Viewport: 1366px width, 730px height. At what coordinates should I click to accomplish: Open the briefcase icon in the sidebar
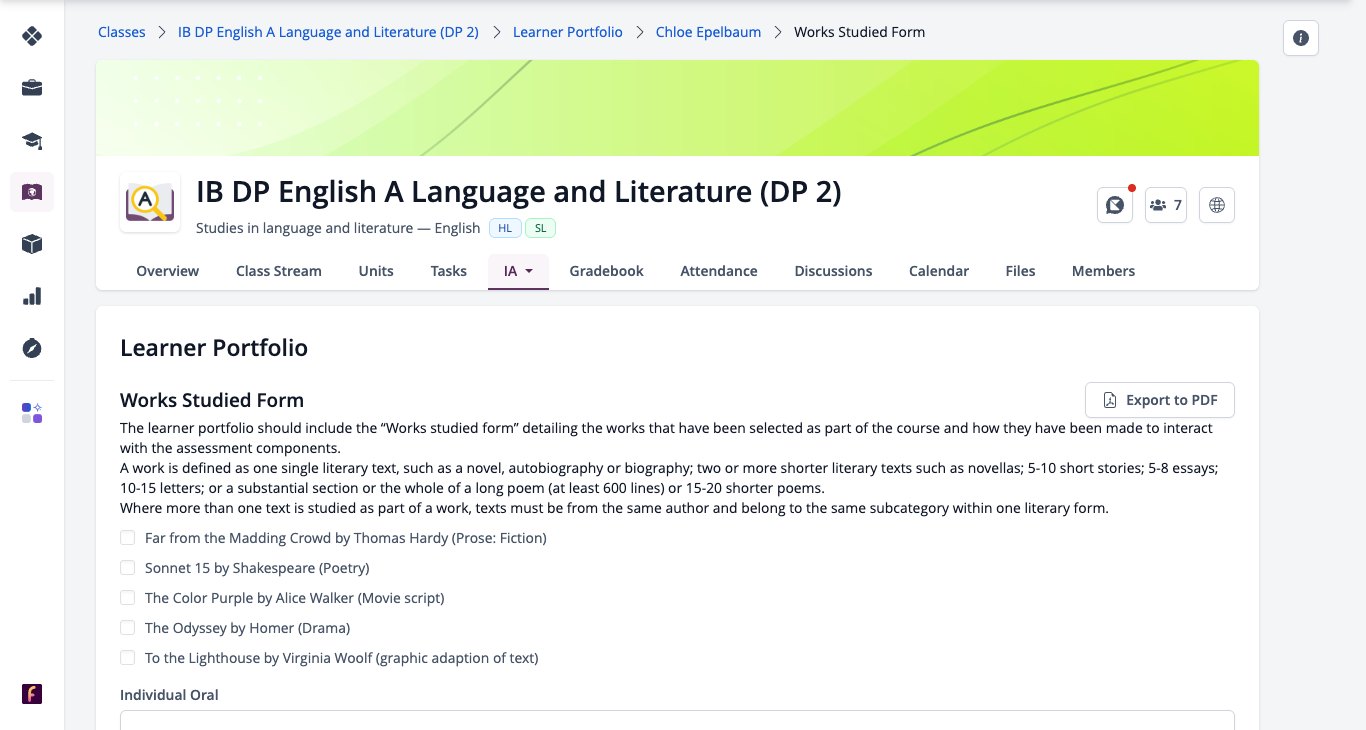[x=32, y=88]
